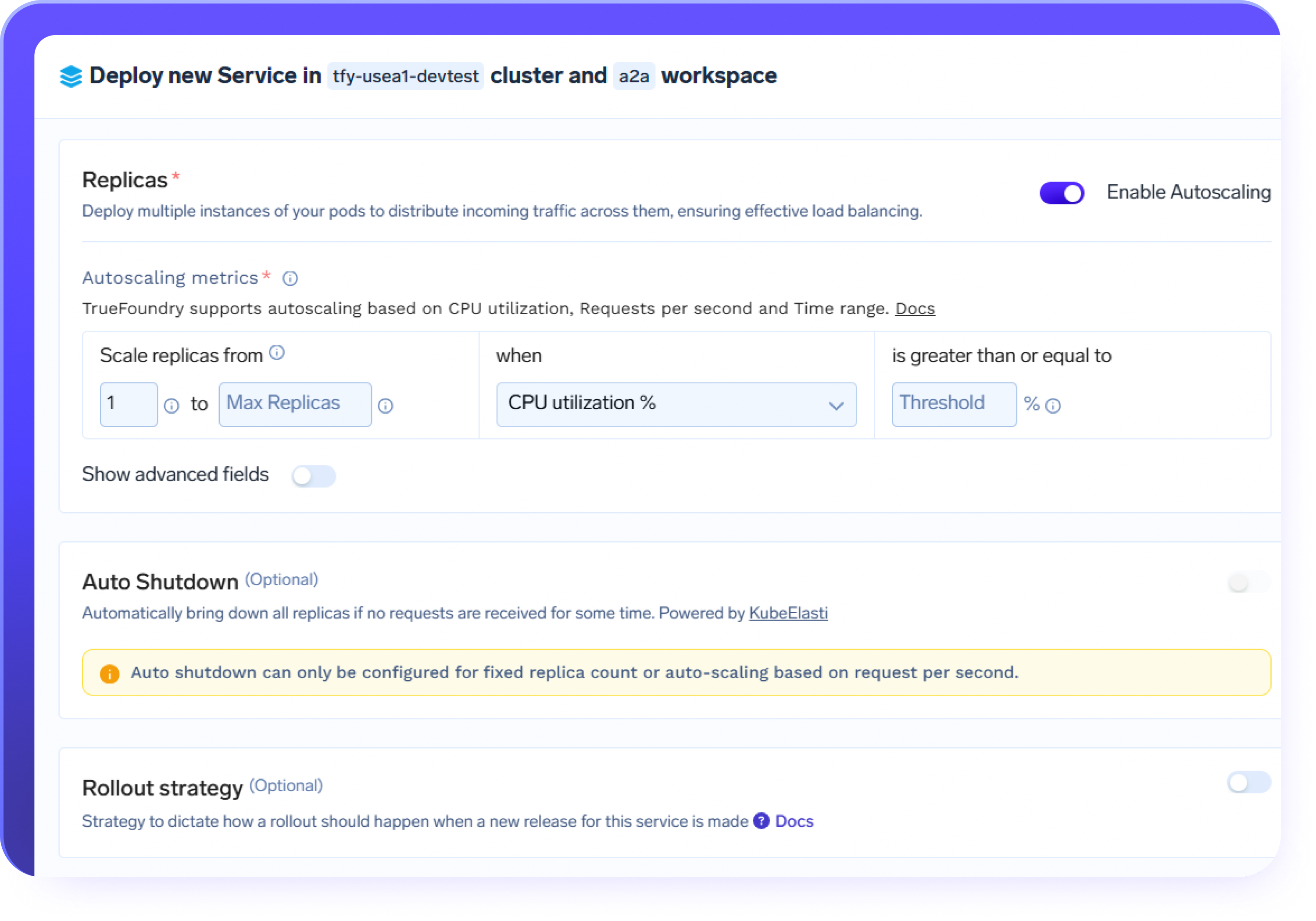1316x921 pixels.
Task: Click the info icon beside Max Replicas
Action: (385, 406)
